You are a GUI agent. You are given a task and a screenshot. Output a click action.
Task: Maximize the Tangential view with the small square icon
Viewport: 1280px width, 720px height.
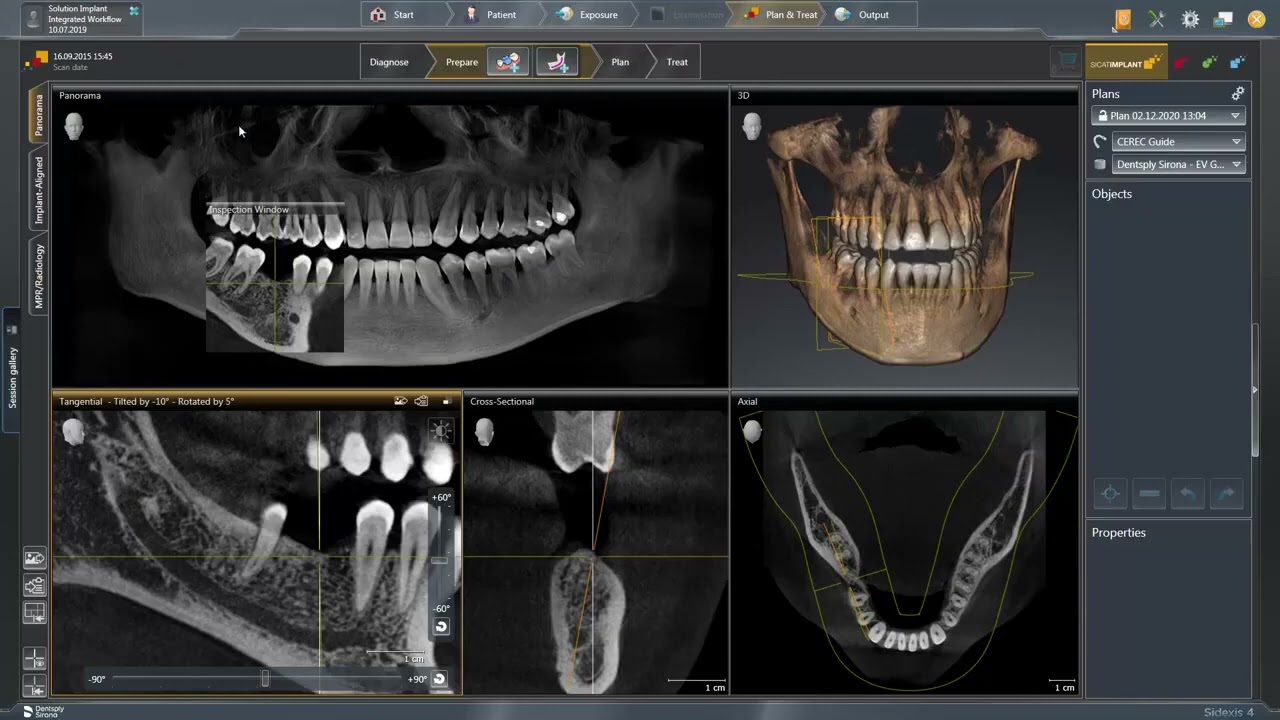446,402
